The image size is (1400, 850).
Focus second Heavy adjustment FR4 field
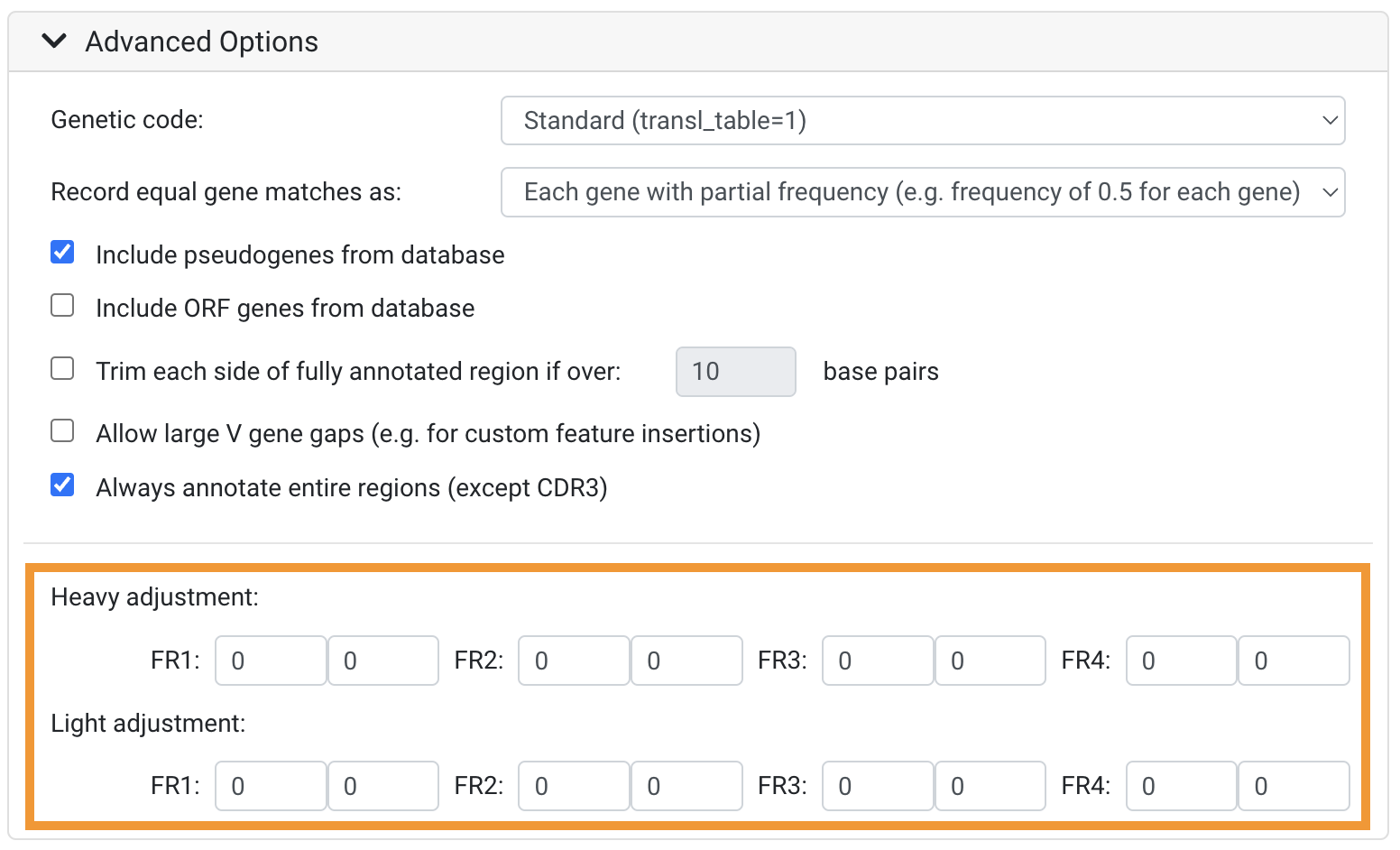[1293, 661]
